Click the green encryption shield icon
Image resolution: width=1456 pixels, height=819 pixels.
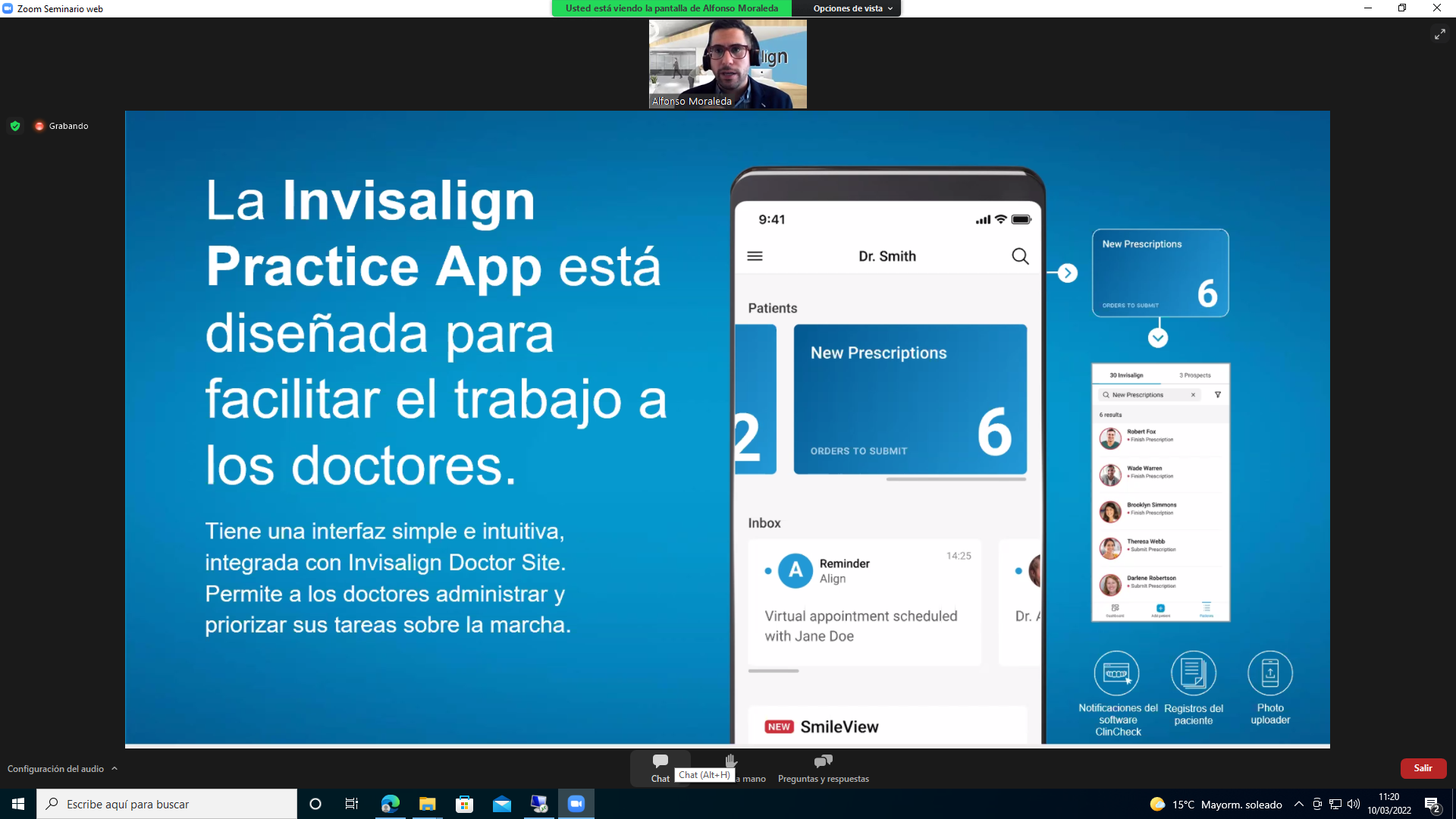(x=15, y=126)
